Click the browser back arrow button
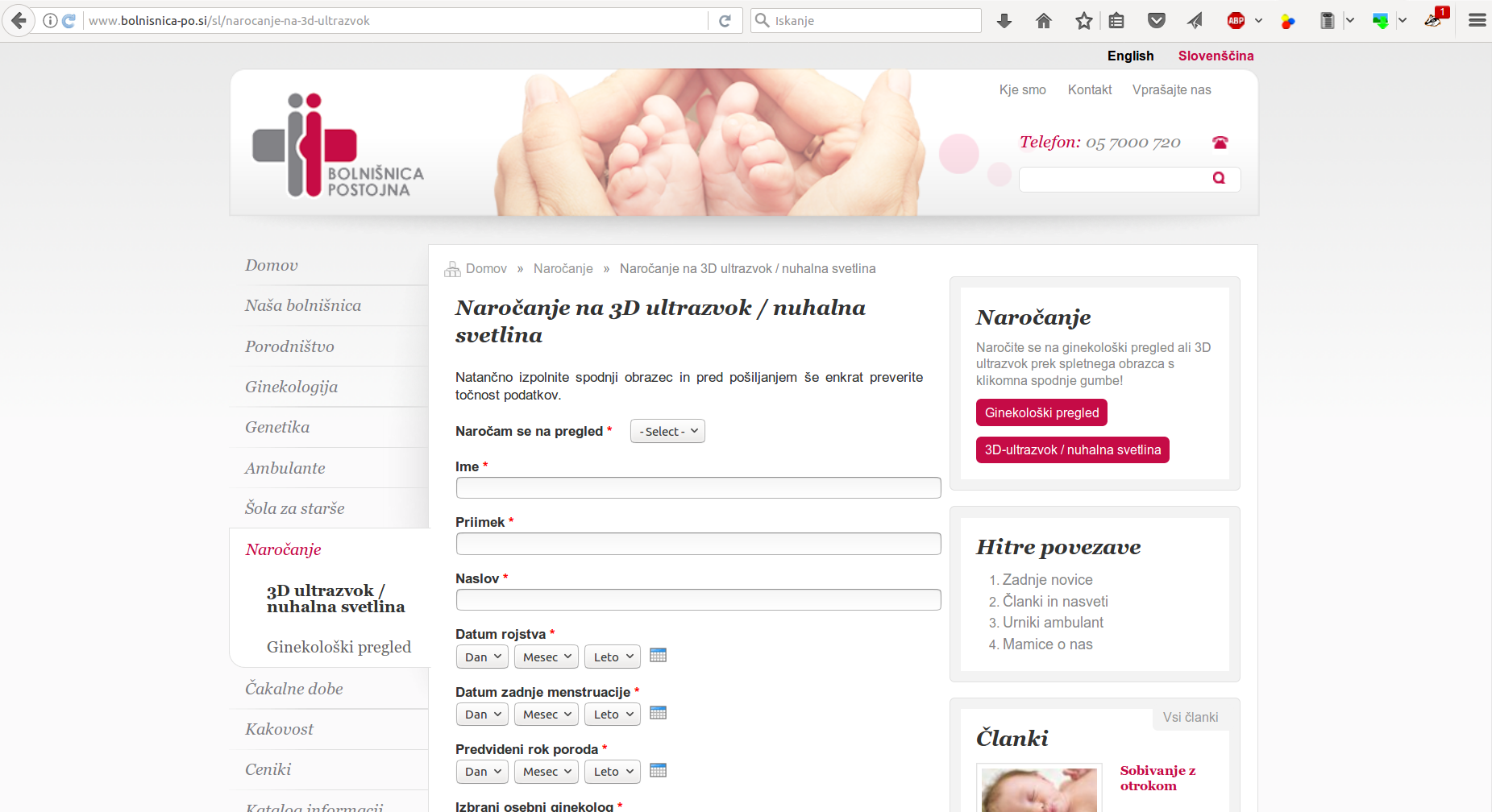The width and height of the screenshot is (1492, 812). pyautogui.click(x=19, y=20)
